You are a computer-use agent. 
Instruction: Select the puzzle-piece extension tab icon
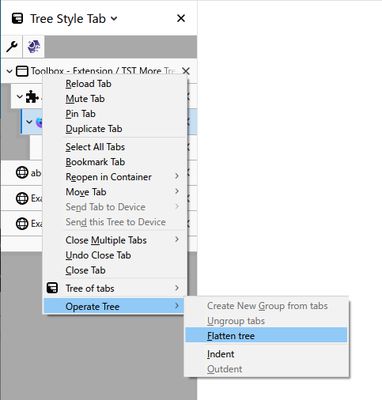[x=32, y=97]
